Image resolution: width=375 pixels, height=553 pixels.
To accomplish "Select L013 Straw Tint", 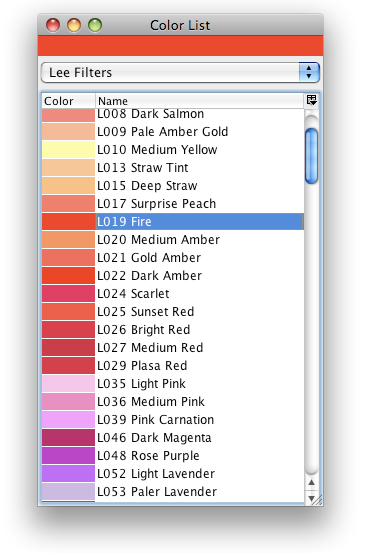I will 173,168.
